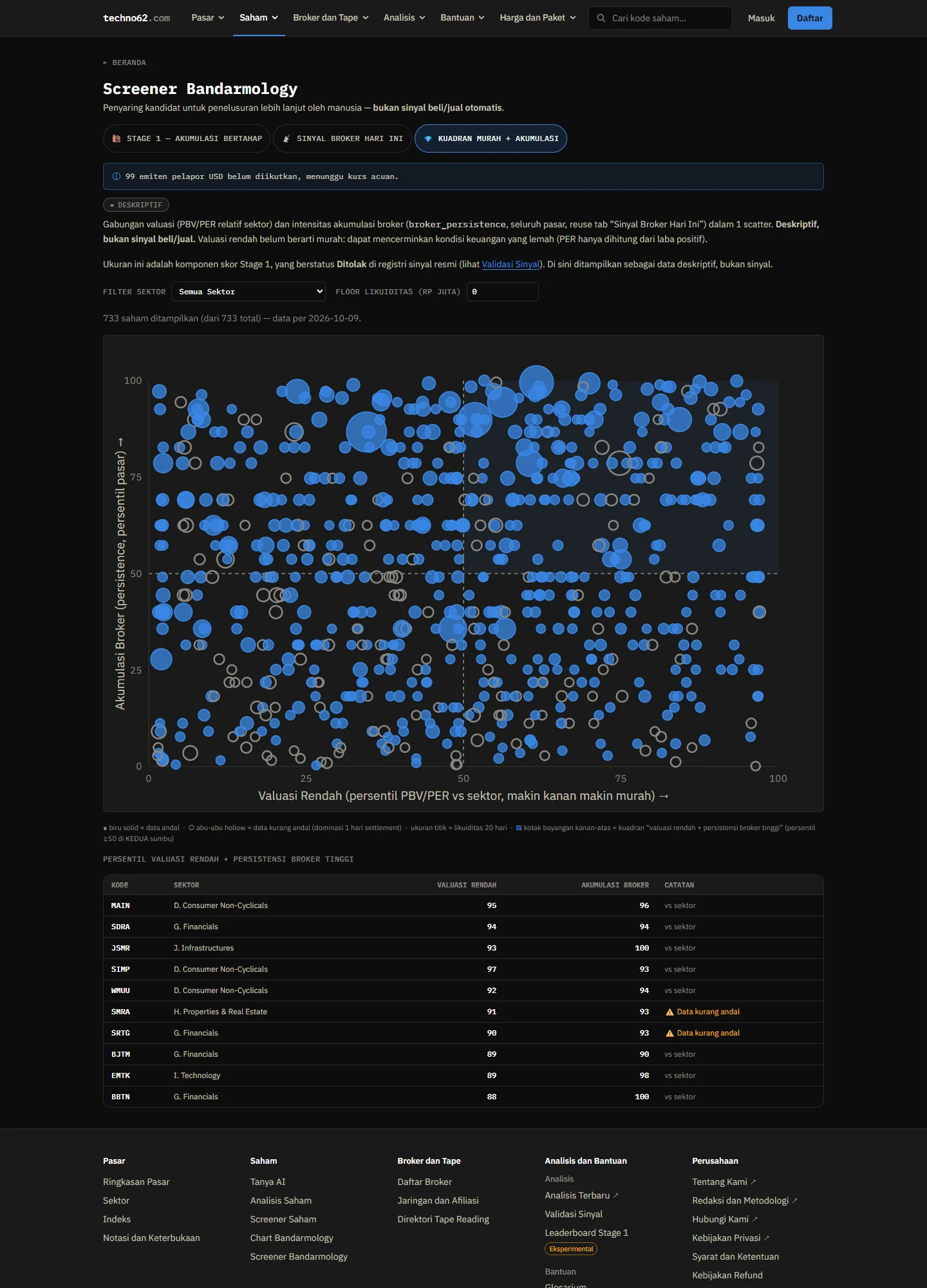This screenshot has width=927, height=1288.
Task: Switch to Sinyal Broker Hari Ini tab
Action: click(342, 138)
